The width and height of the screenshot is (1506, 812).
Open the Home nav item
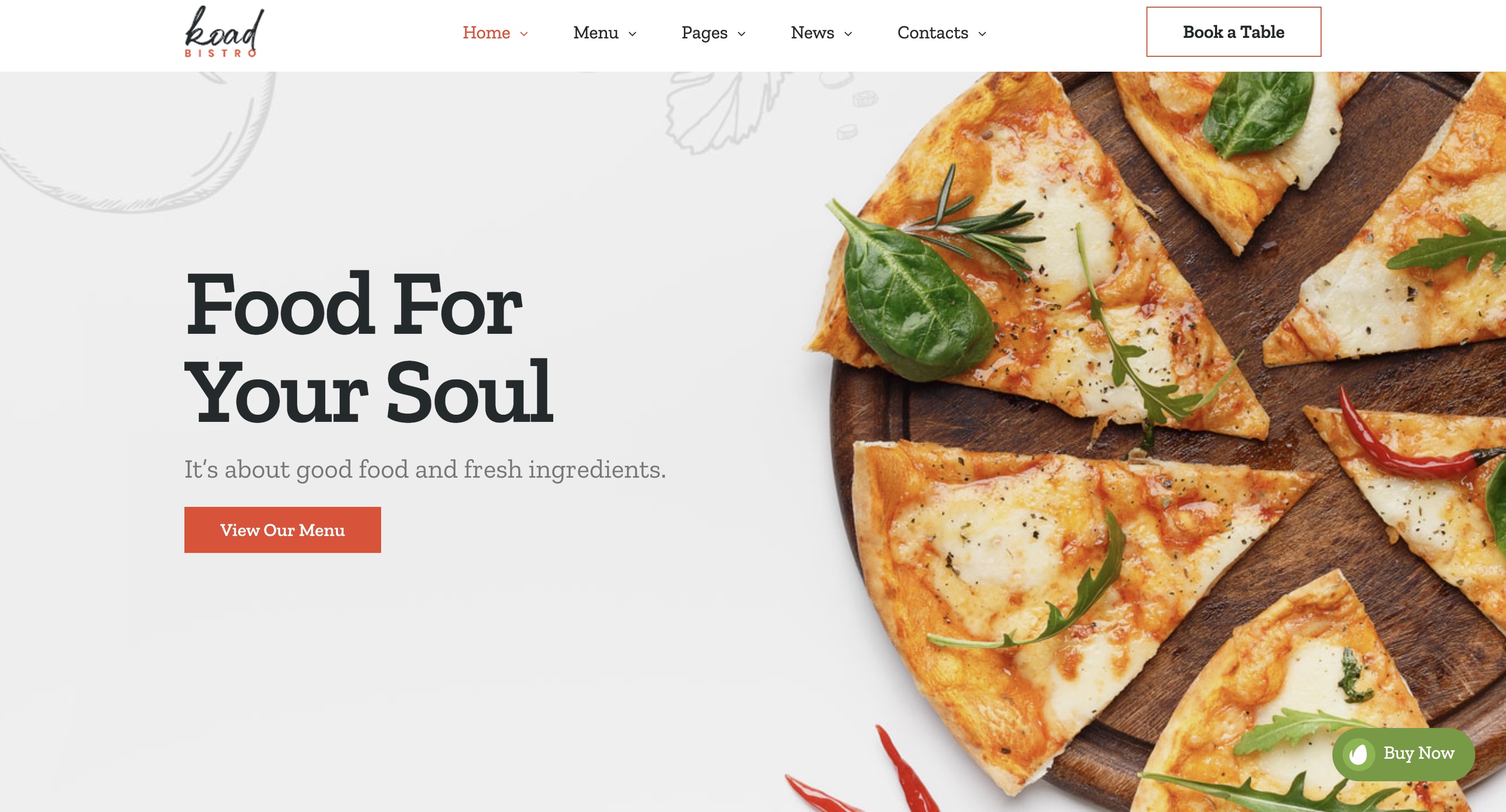coord(487,33)
